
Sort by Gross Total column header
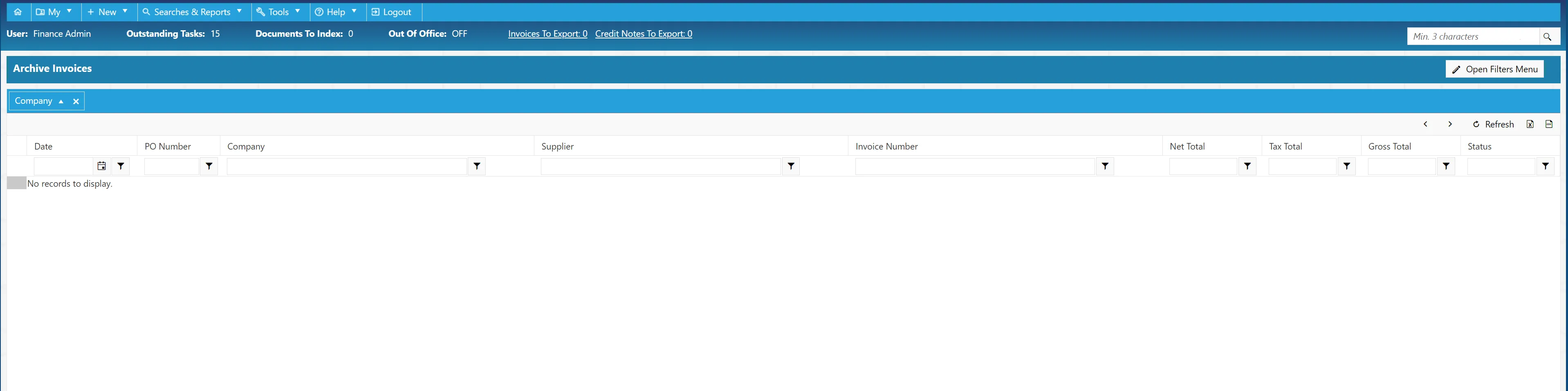[1390, 147]
